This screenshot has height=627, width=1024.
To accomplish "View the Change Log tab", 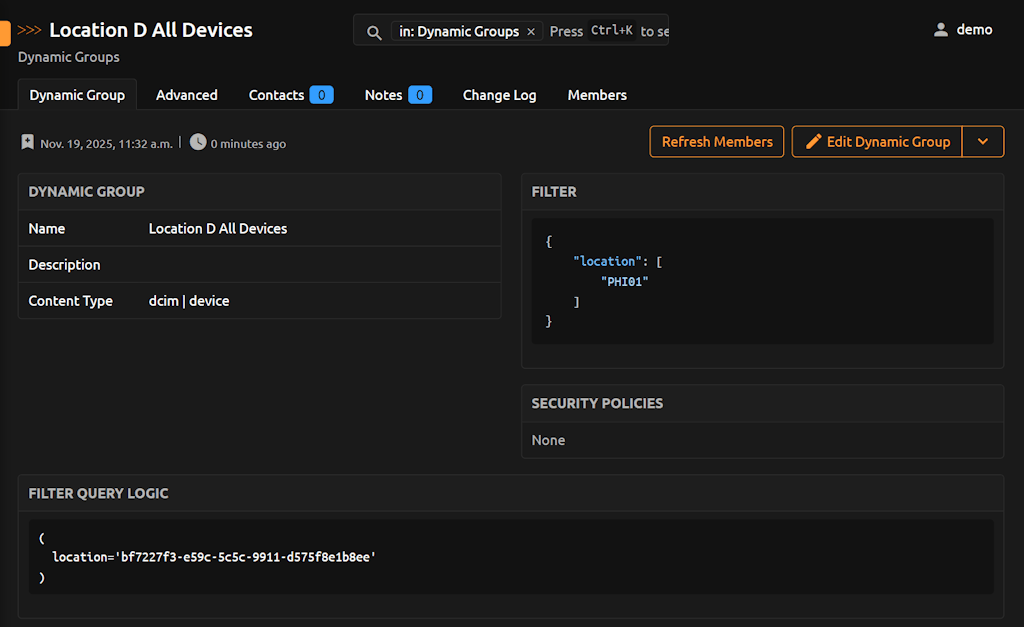I will pyautogui.click(x=499, y=95).
